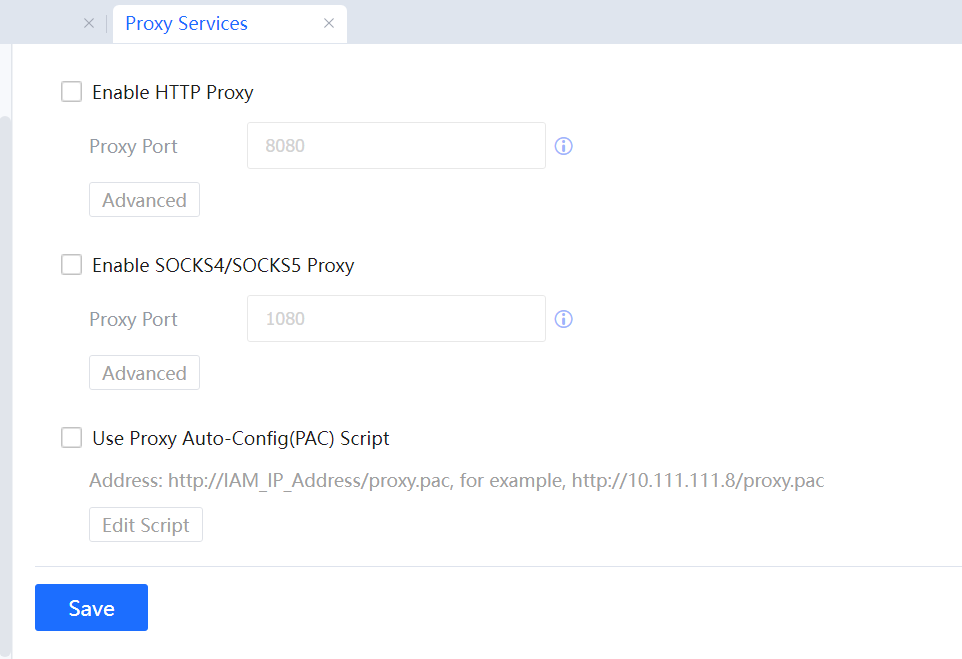The image size is (962, 659).
Task: Check the Use Proxy Auto-Config(PAC) Script box
Action: click(71, 438)
